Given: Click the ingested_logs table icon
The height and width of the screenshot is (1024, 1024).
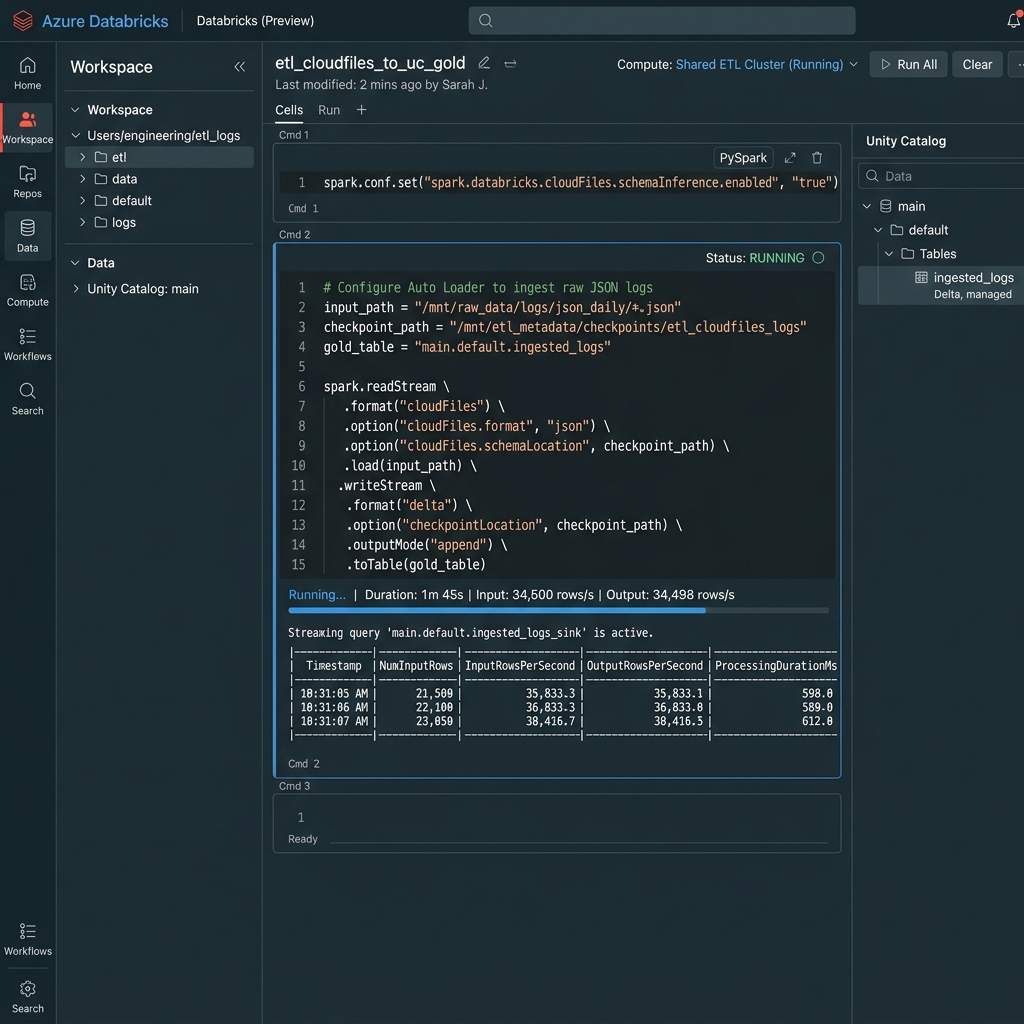Looking at the screenshot, I should point(921,278).
